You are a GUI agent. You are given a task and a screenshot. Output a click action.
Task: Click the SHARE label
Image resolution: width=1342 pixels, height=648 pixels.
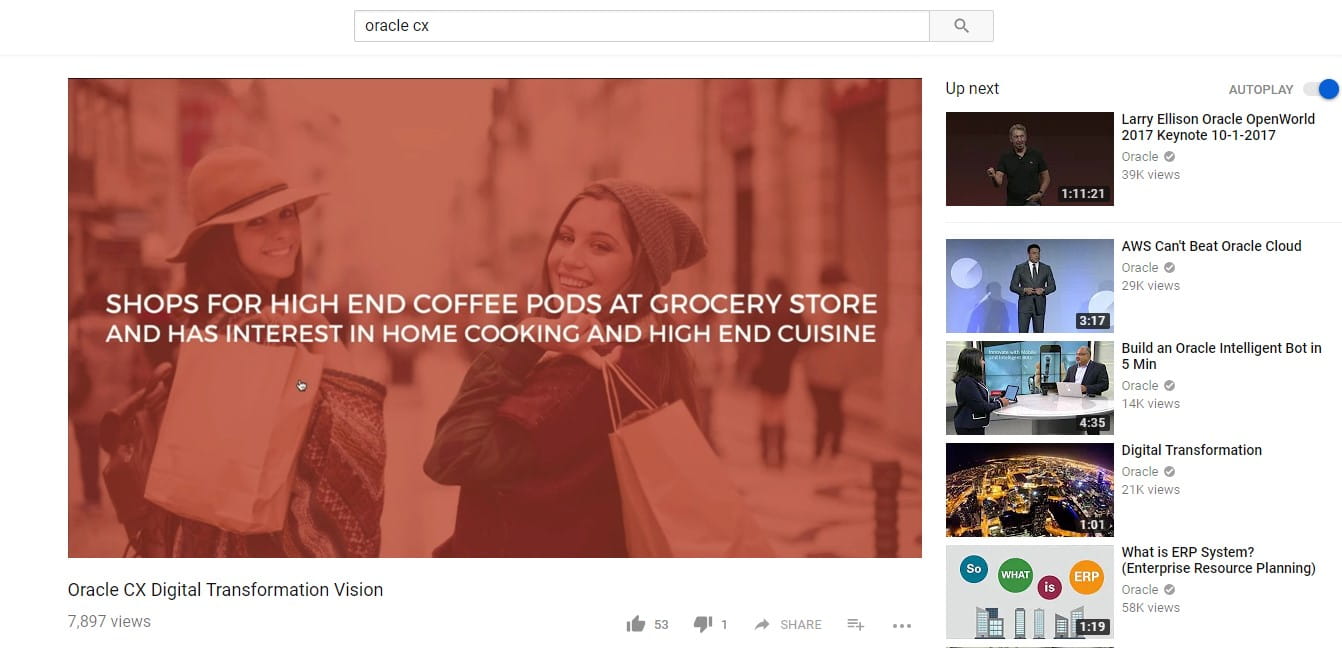tap(800, 625)
